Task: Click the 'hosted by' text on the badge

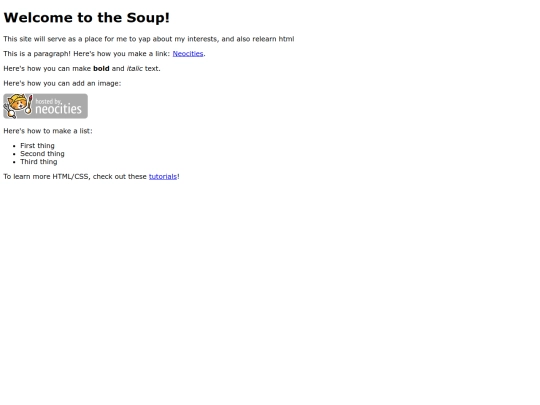Action: coord(48,101)
